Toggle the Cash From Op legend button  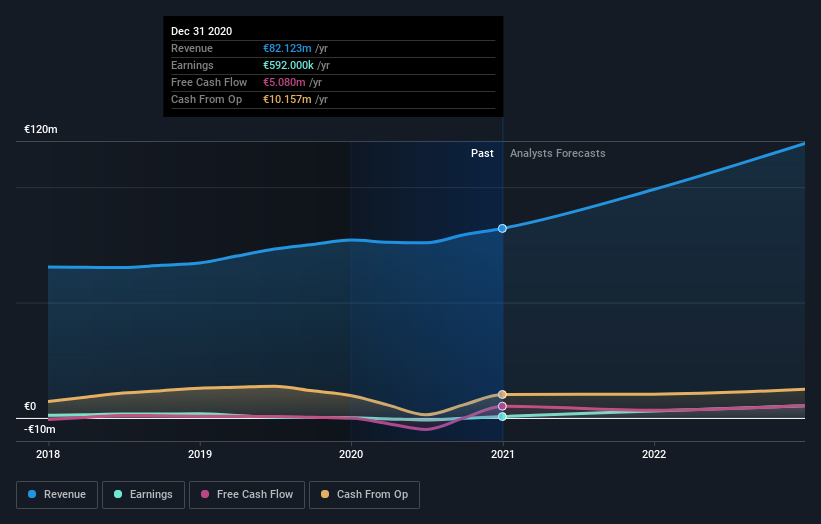(364, 495)
